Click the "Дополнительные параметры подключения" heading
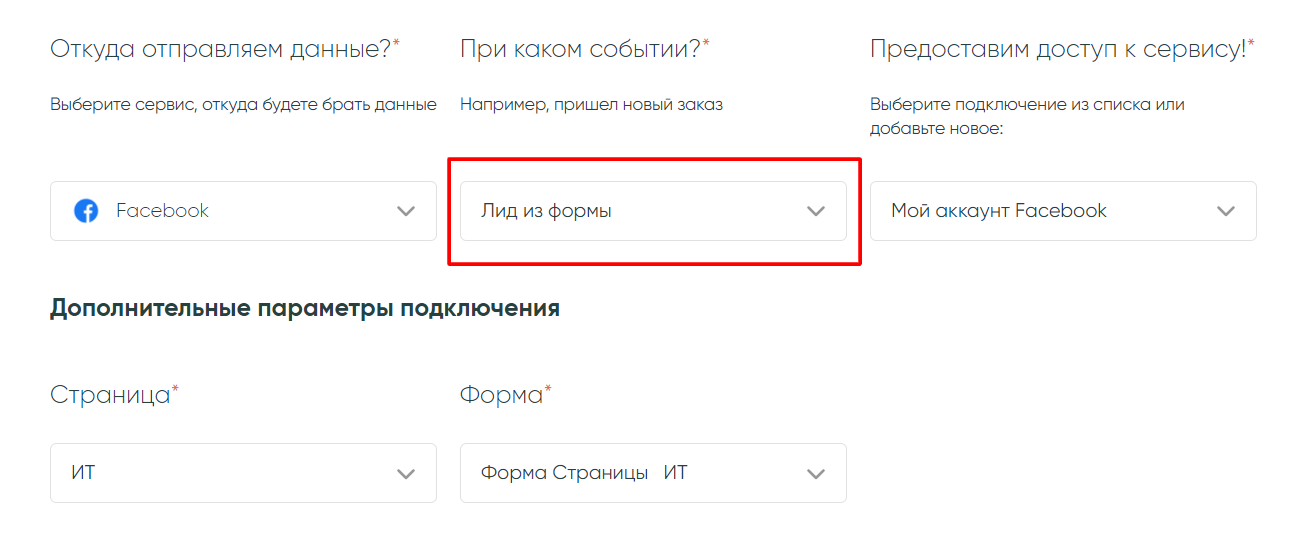Image resolution: width=1309 pixels, height=545 pixels. point(304,308)
